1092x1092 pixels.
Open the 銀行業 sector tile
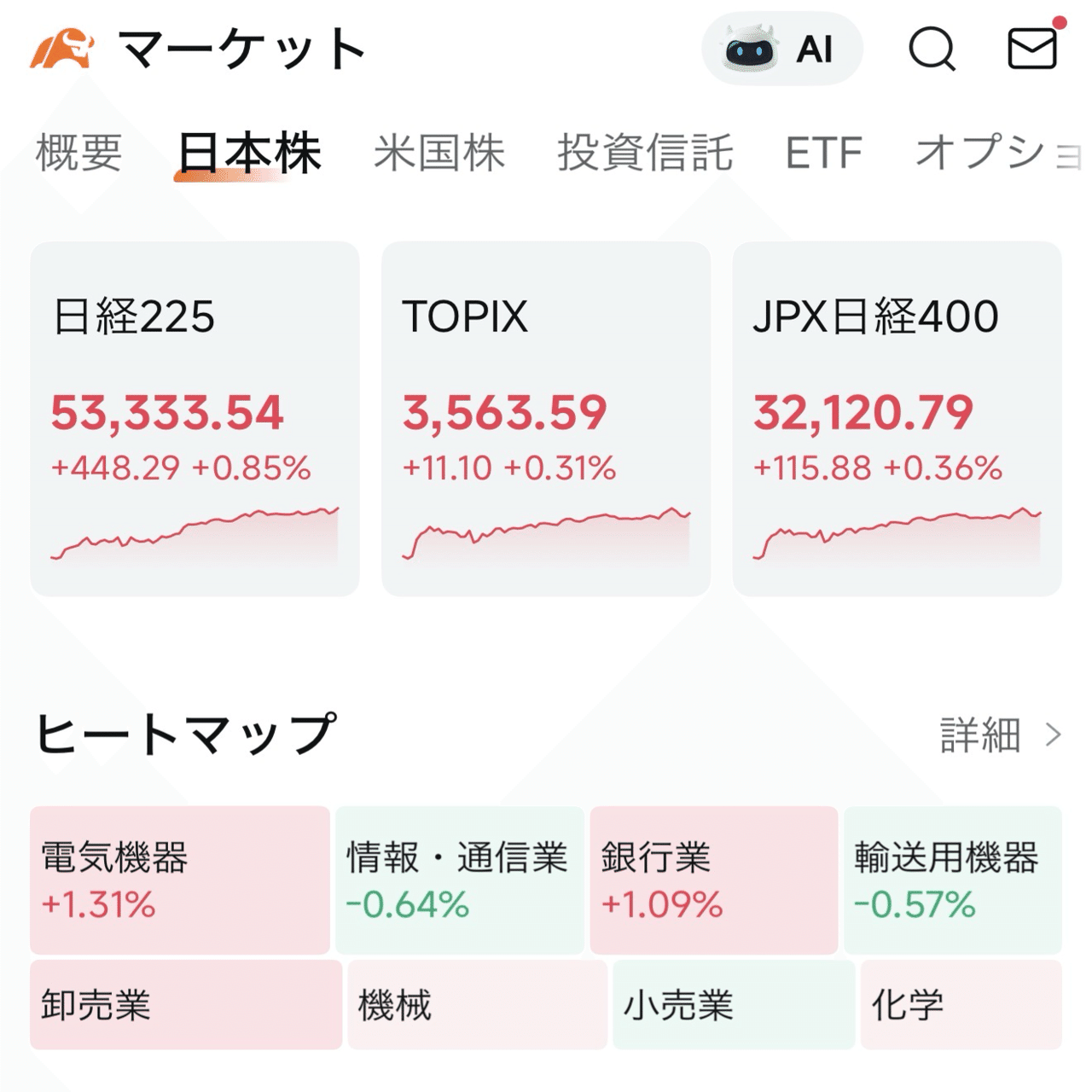pos(717,879)
